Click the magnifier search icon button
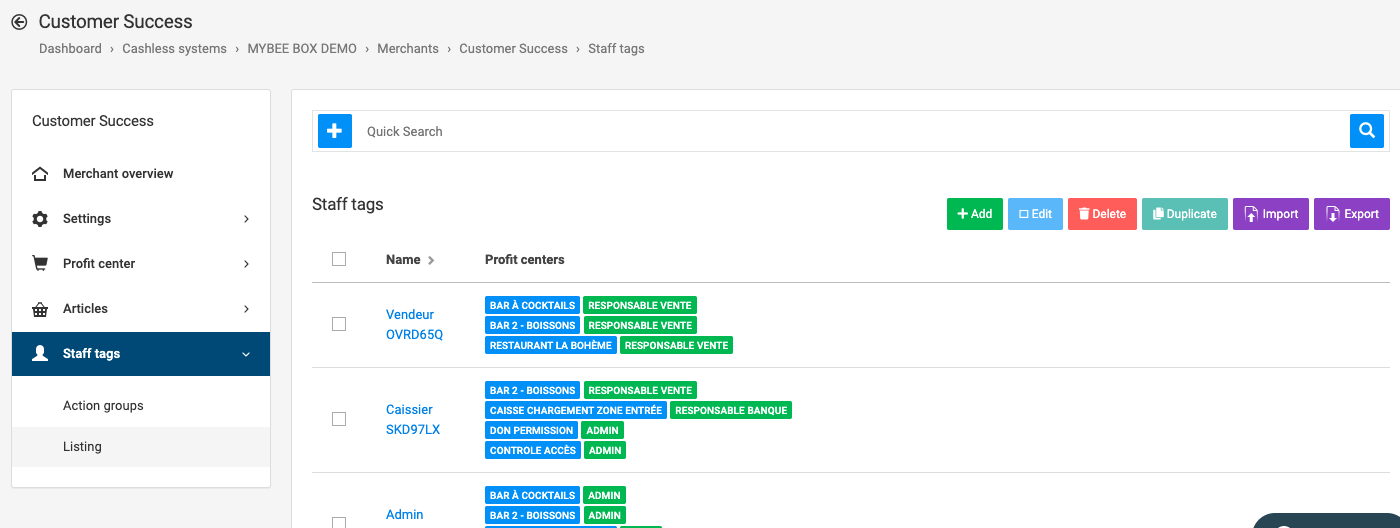 pyautogui.click(x=1367, y=131)
